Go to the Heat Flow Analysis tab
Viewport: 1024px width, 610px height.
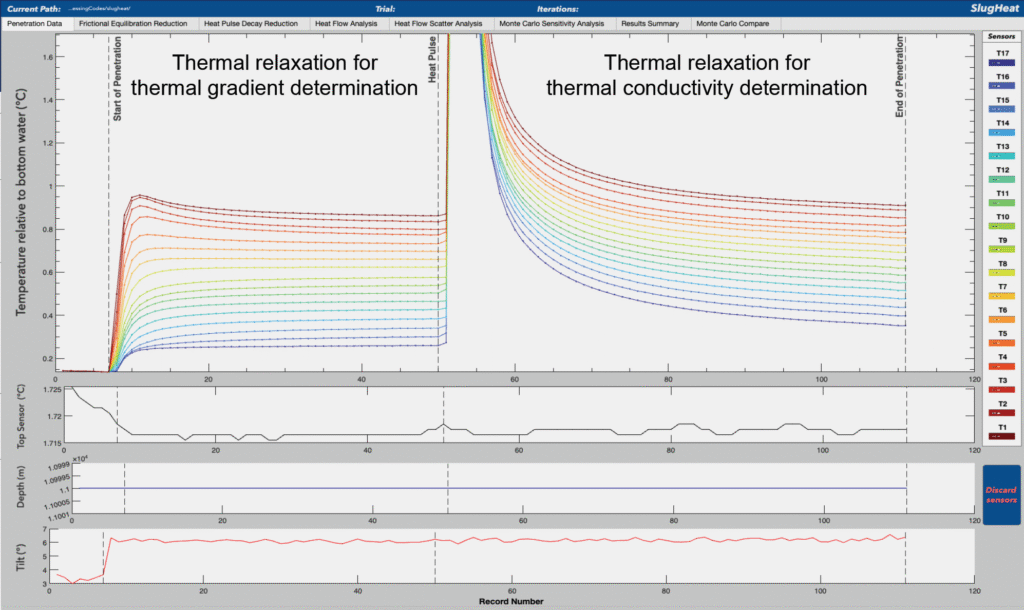point(345,23)
